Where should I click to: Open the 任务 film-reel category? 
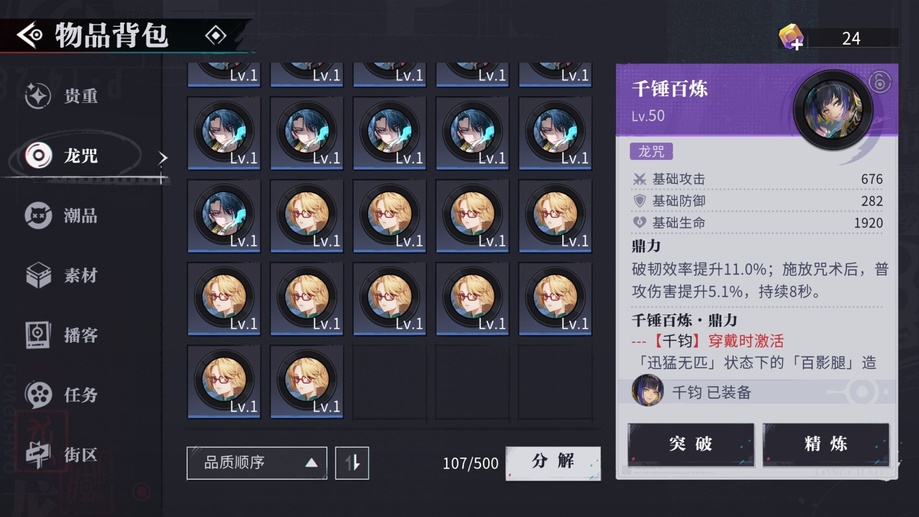point(62,395)
